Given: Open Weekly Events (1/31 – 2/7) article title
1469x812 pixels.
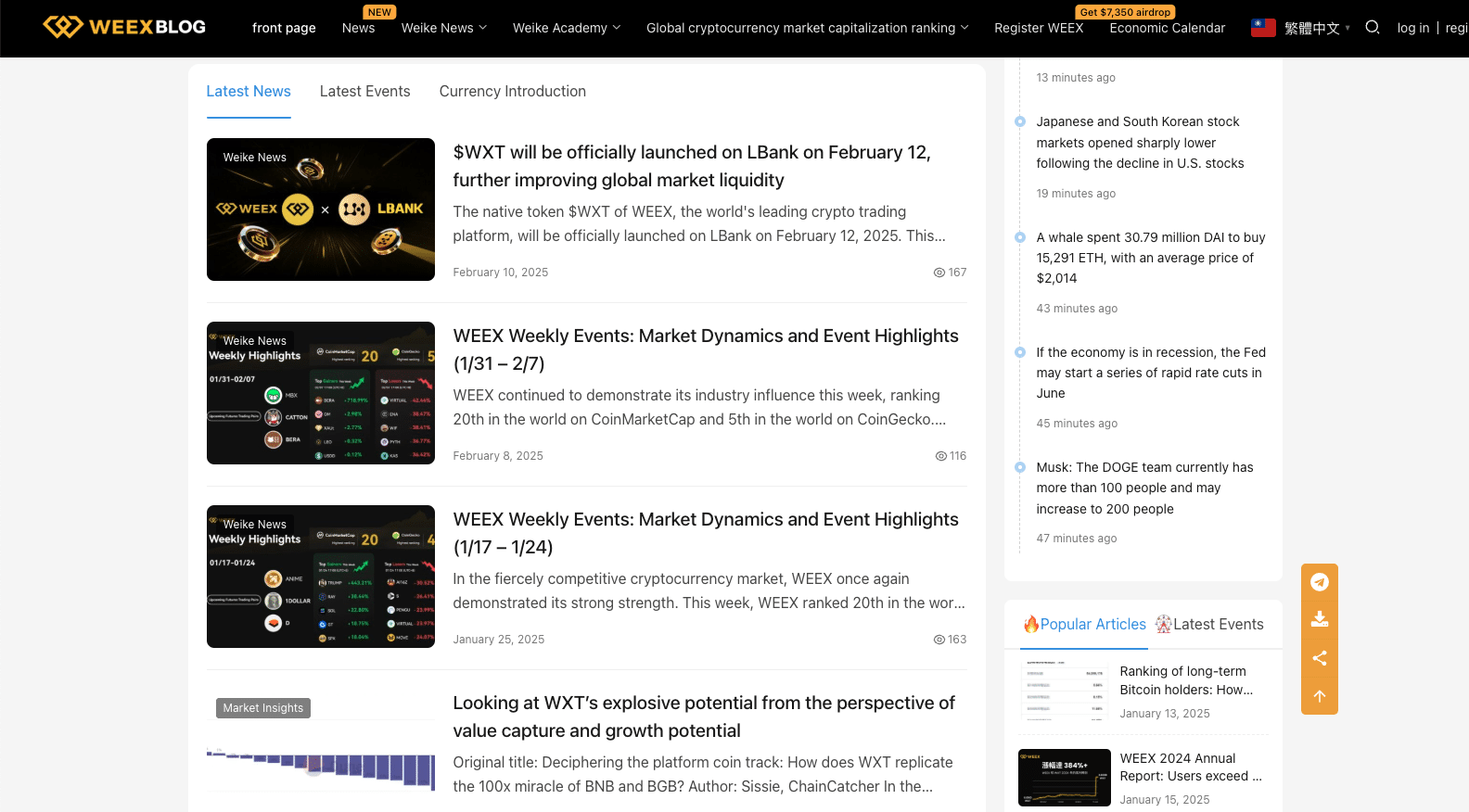Looking at the screenshot, I should click(706, 349).
